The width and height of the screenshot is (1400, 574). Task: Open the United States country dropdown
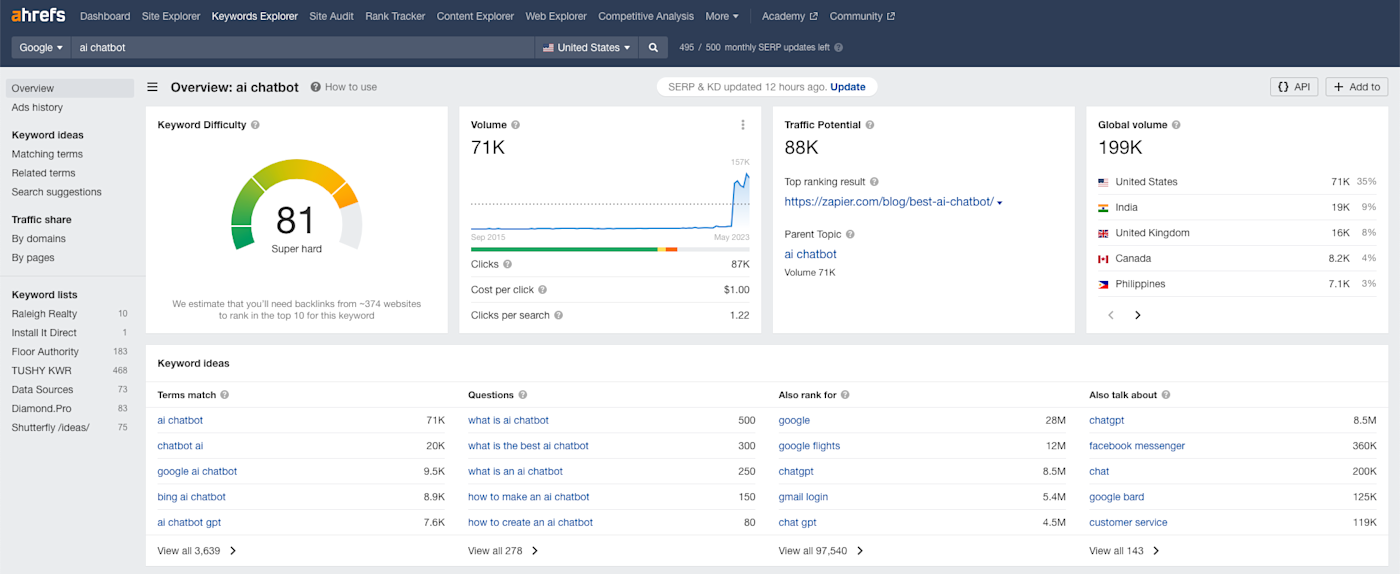pyautogui.click(x=587, y=47)
